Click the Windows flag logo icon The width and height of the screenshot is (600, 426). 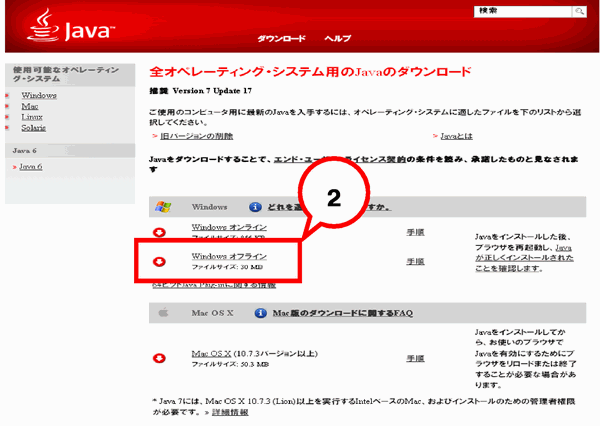click(x=163, y=207)
